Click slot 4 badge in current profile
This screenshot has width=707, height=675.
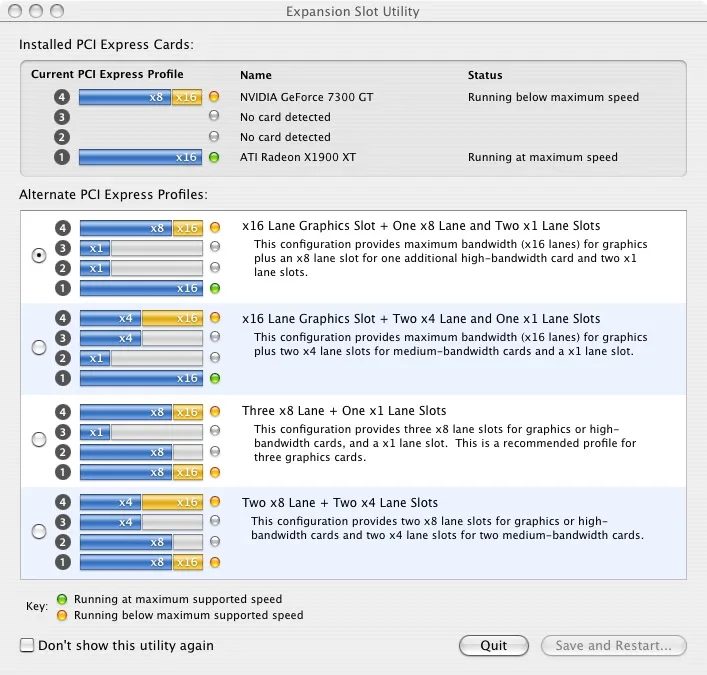(63, 97)
